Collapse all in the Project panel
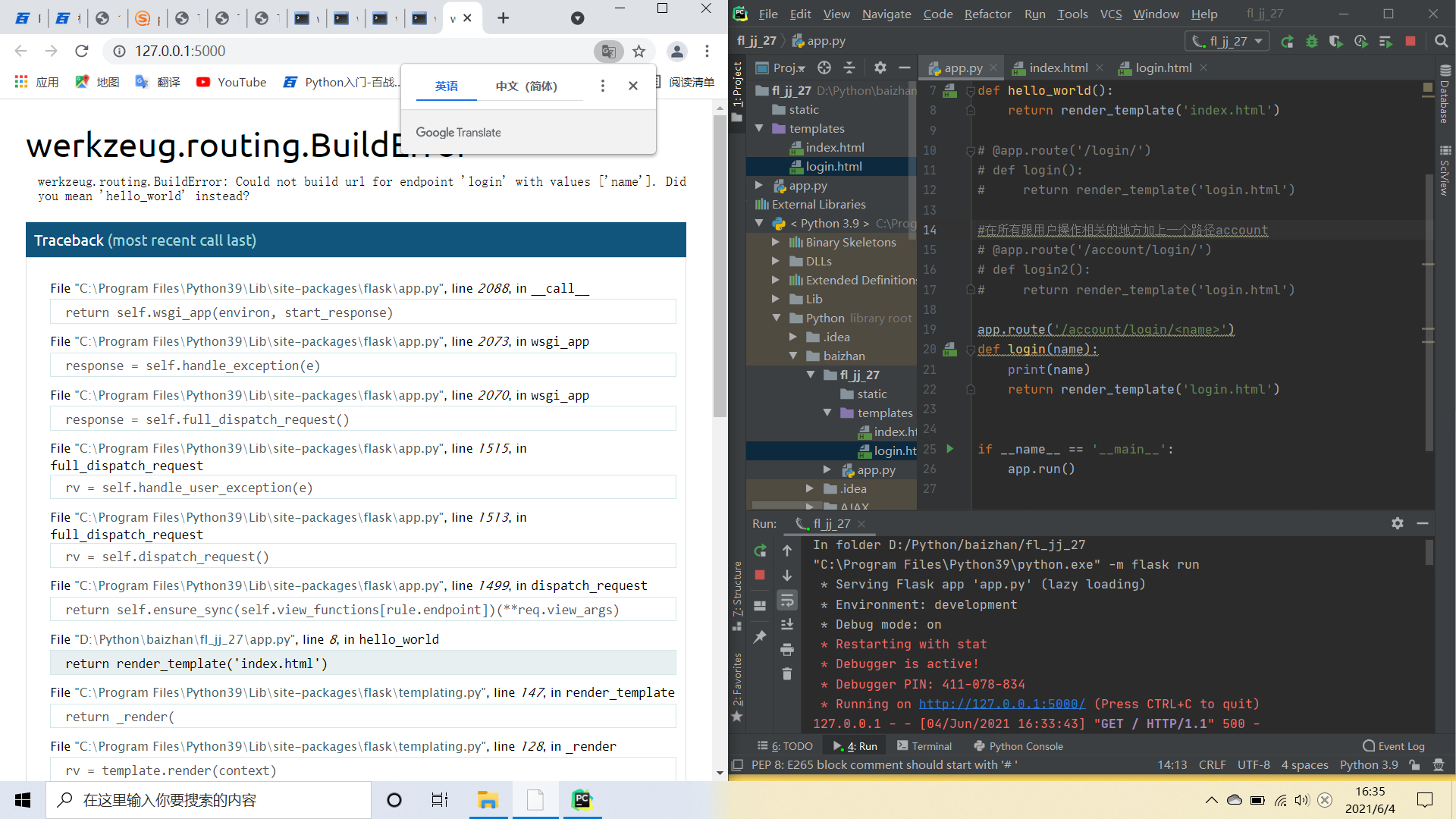The height and width of the screenshot is (819, 1456). click(849, 68)
